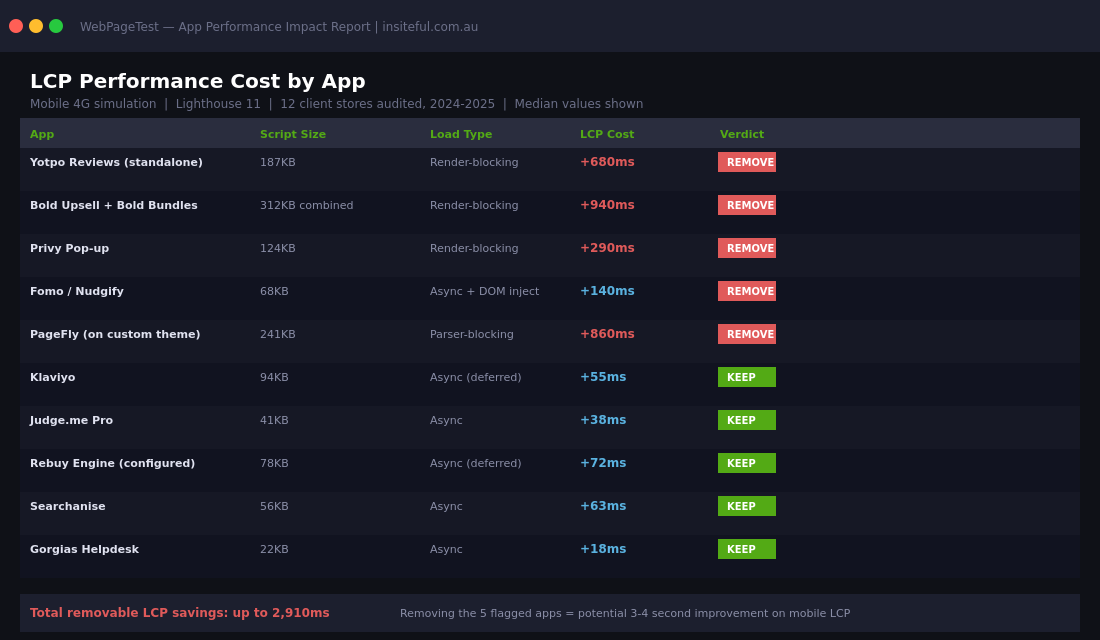Select the Rebuy Engine (configured) name
The width and height of the screenshot is (1100, 640).
point(112,463)
